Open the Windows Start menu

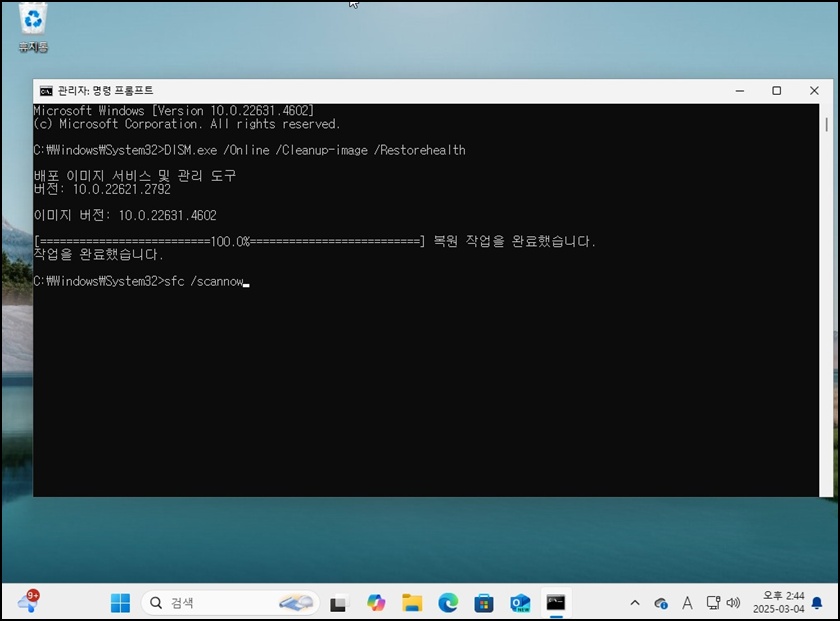121,603
